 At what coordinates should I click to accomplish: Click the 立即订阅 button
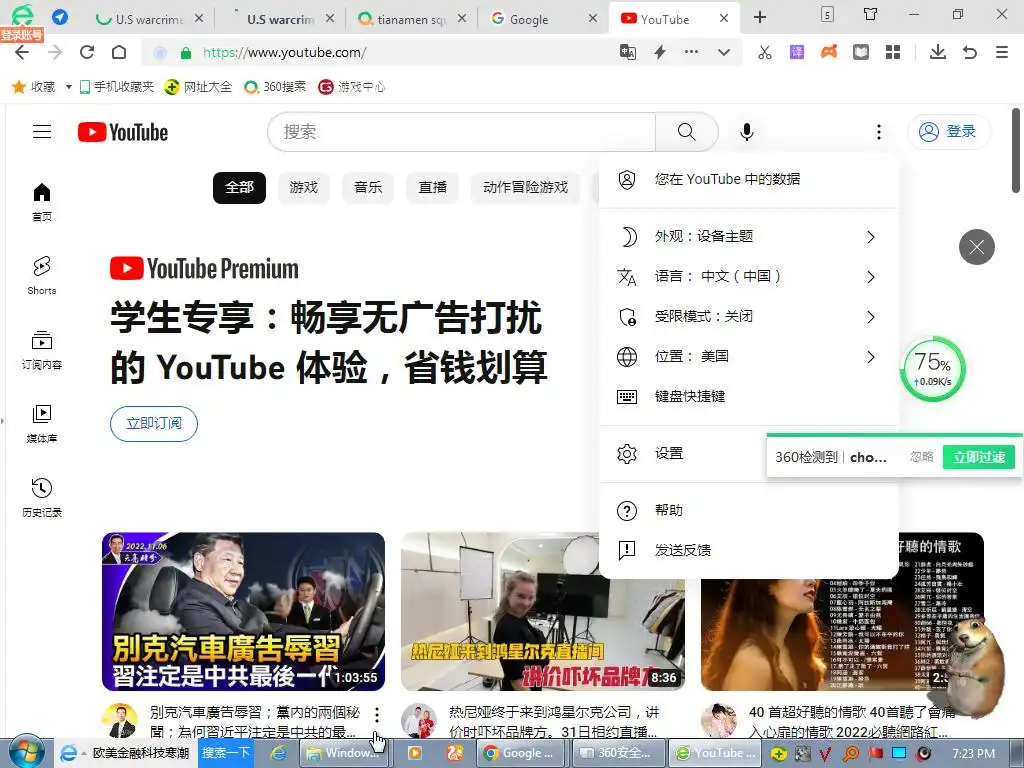pyautogui.click(x=153, y=423)
